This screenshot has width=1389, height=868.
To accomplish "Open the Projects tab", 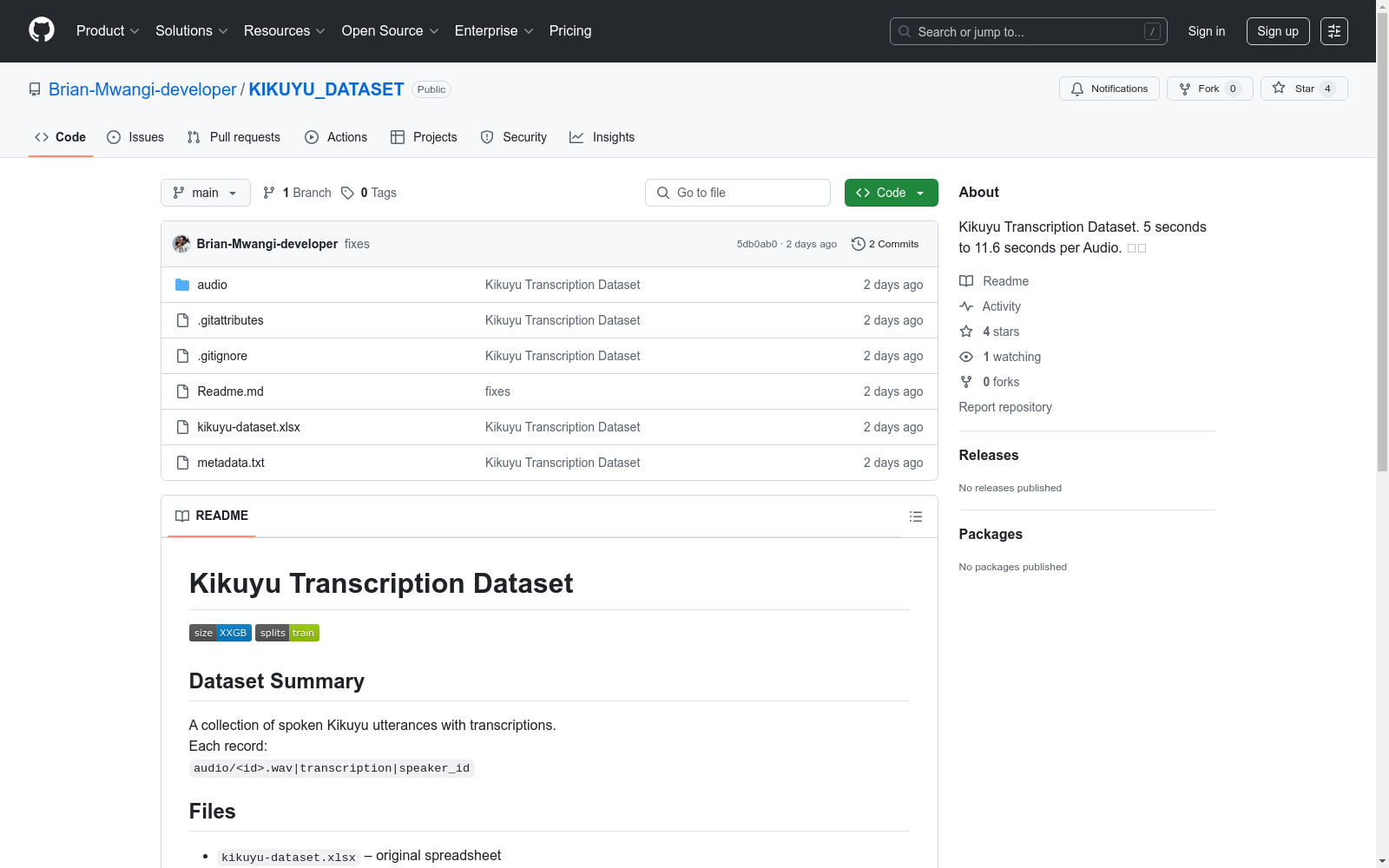I will [424, 137].
